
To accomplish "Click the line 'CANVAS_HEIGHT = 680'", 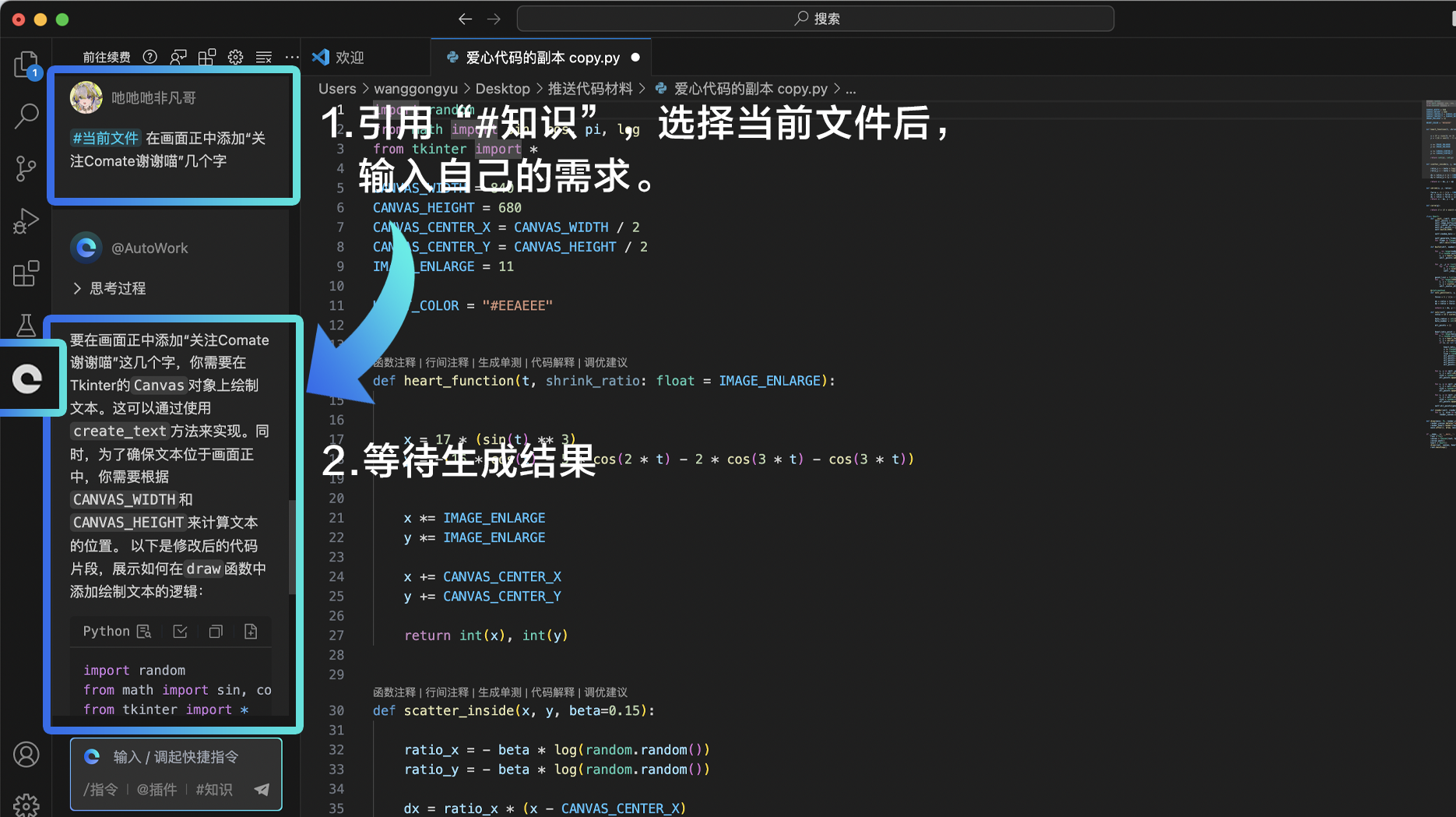I will point(447,208).
